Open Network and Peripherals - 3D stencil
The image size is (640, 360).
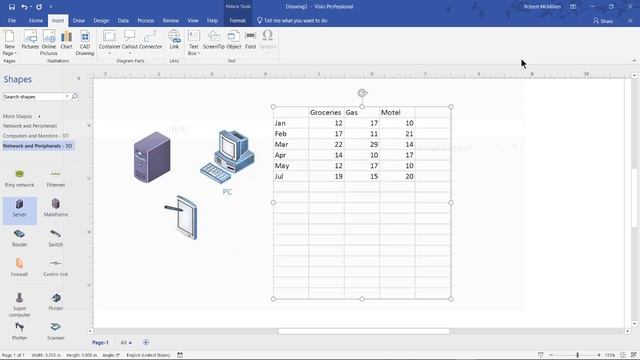point(38,146)
